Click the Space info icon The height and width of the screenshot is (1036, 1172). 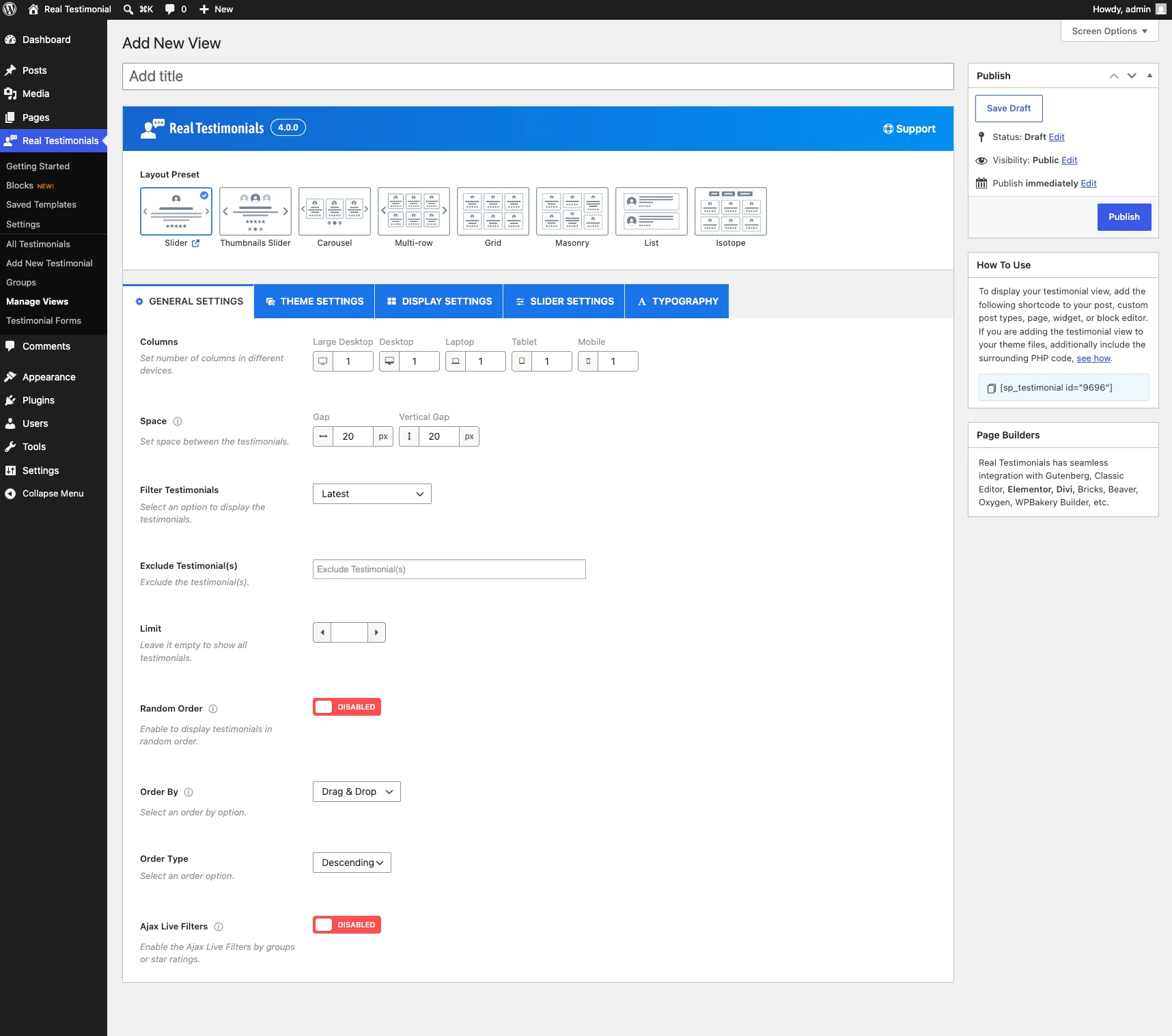point(178,421)
